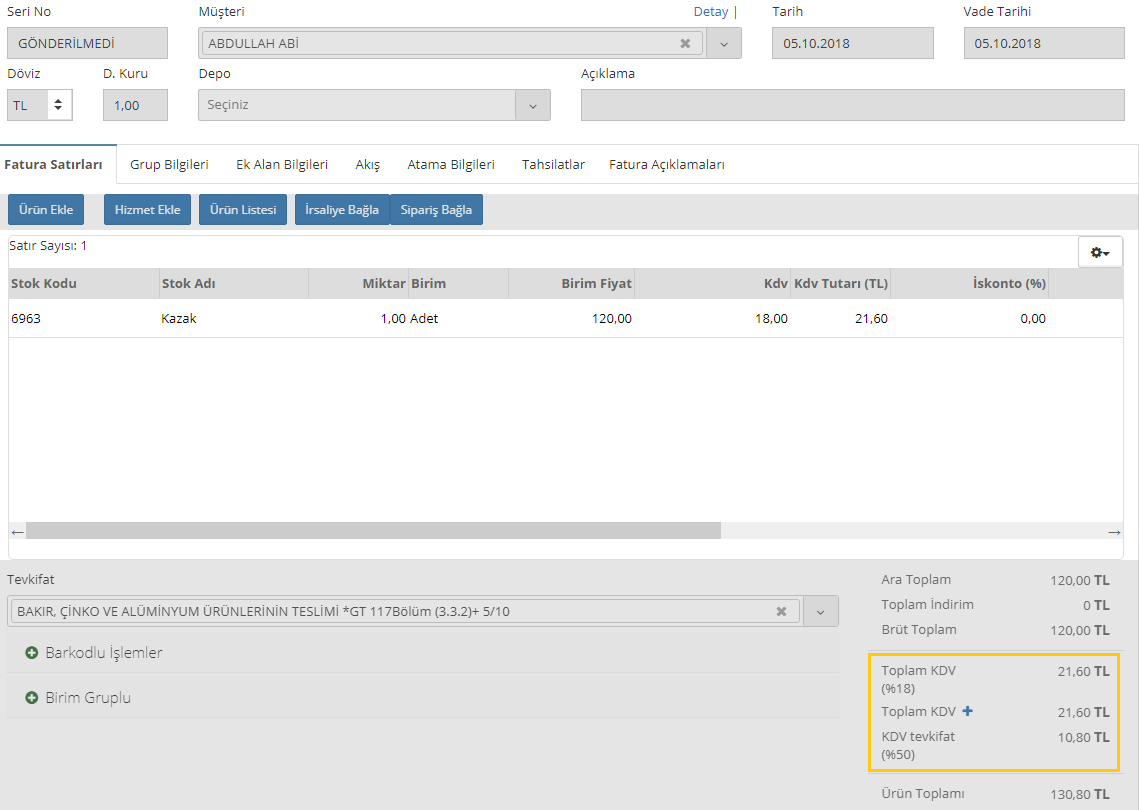Open the Tahsilatlar tab
Image resolution: width=1139 pixels, height=810 pixels.
coord(553,165)
